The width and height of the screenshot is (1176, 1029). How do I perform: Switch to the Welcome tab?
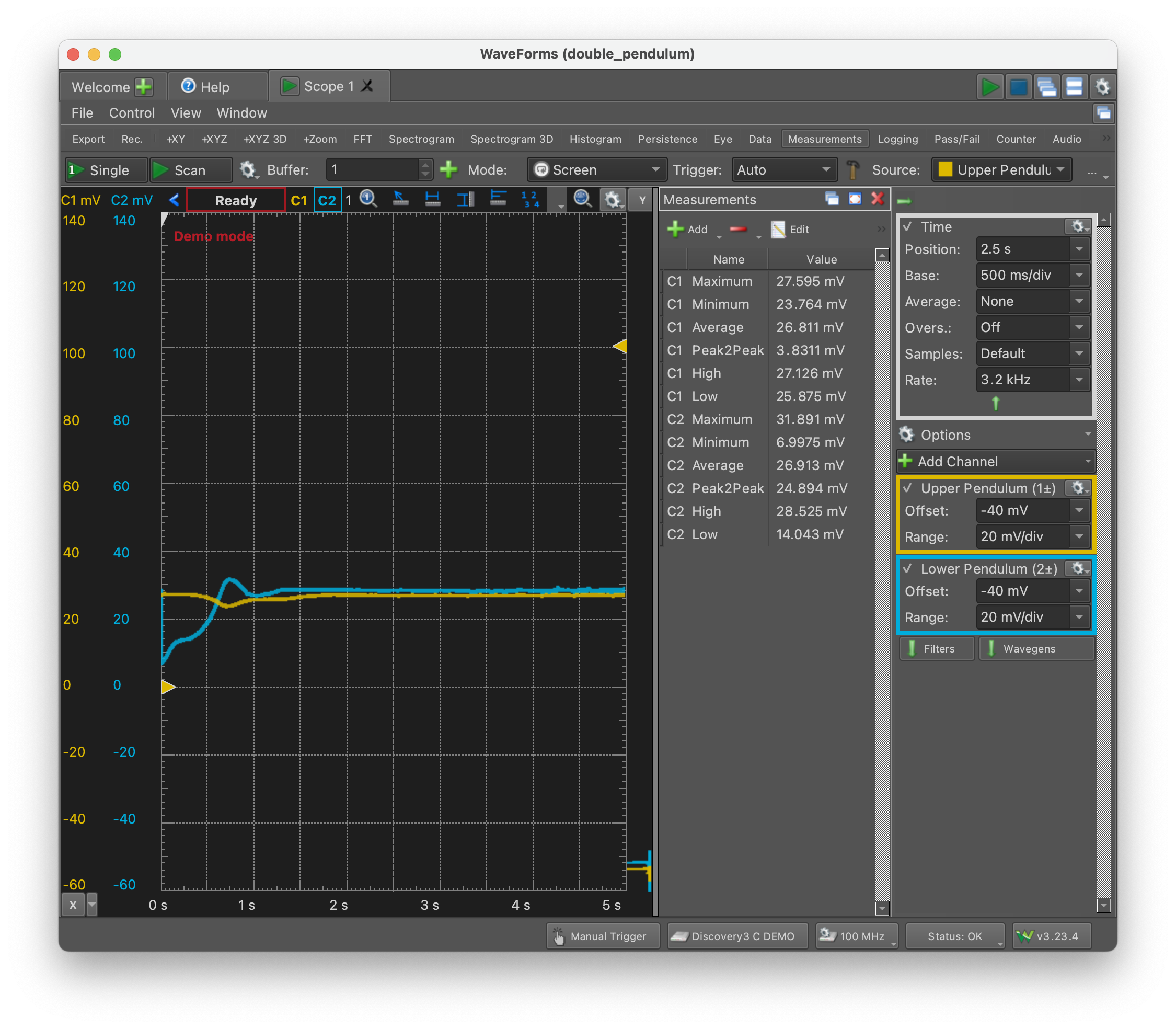(101, 87)
